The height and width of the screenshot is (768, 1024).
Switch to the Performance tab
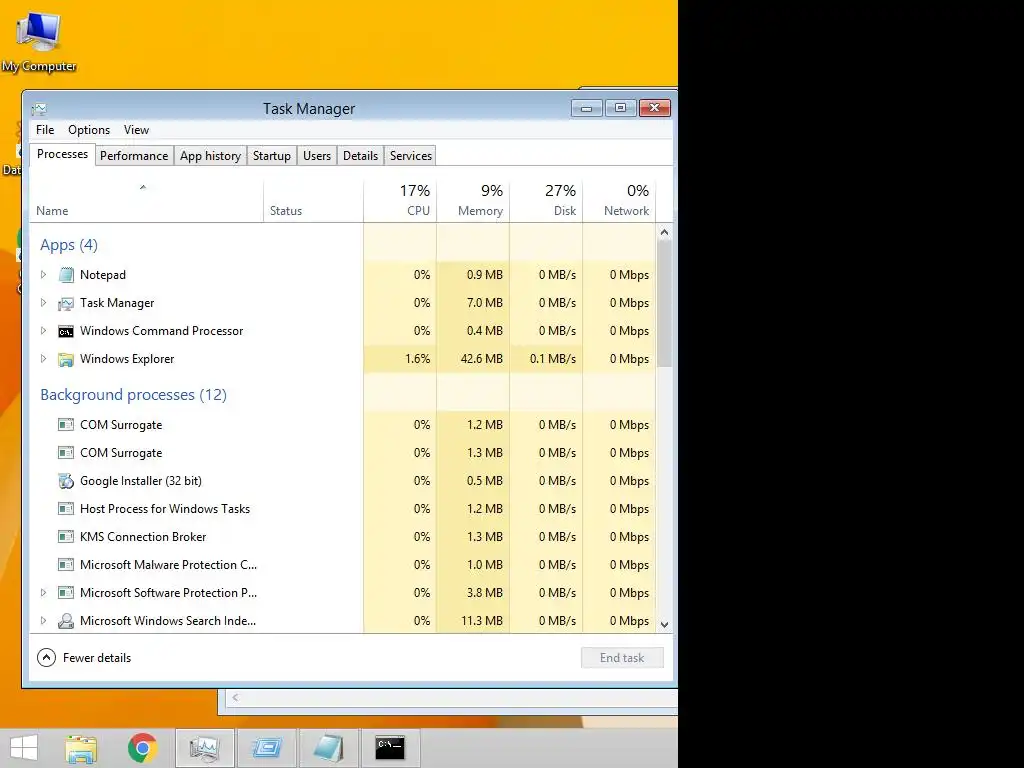pyautogui.click(x=134, y=156)
